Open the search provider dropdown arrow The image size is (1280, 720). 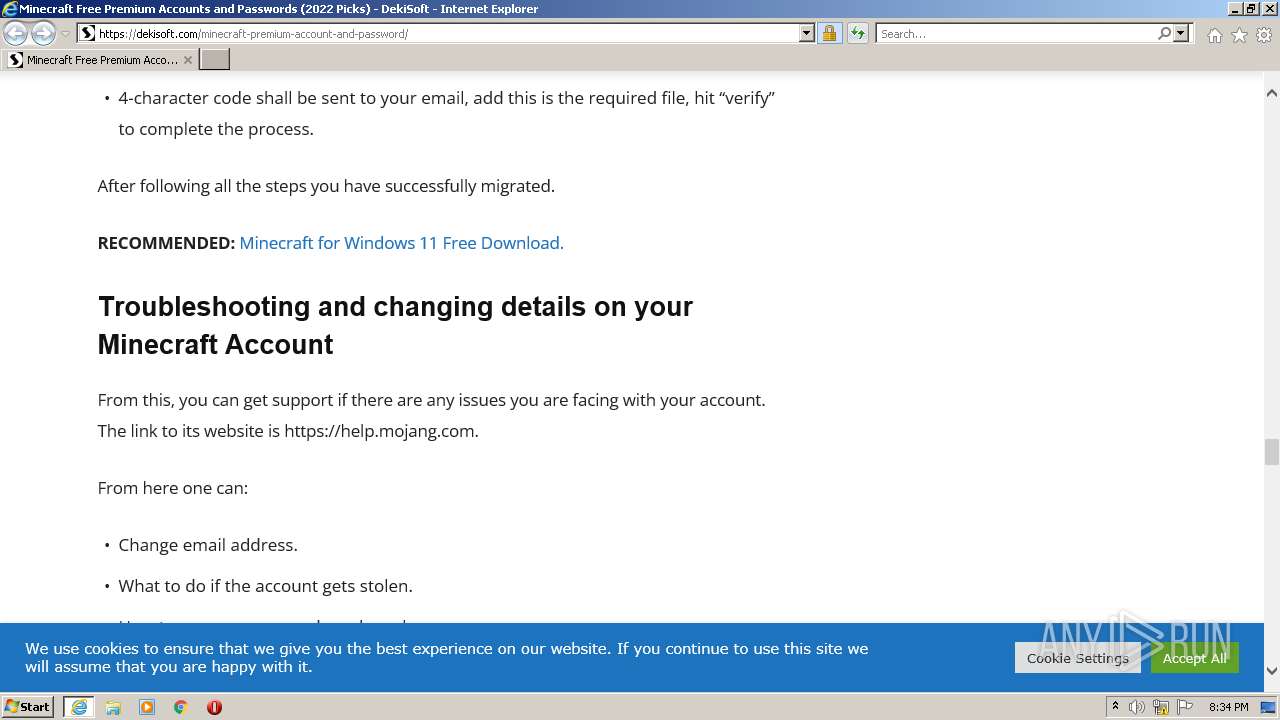[1181, 33]
